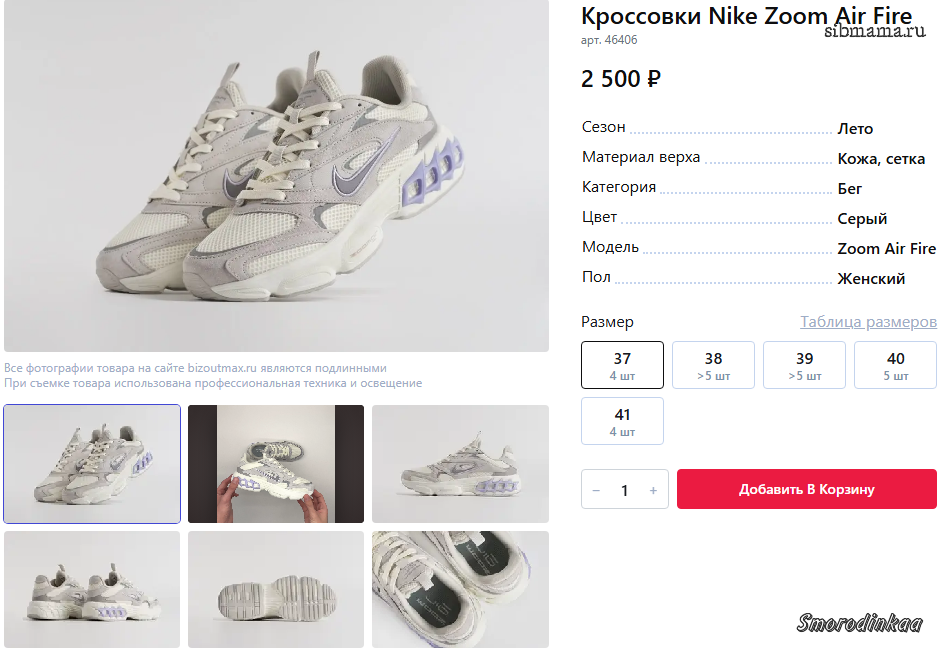Open the Таблица размеров size chart link
Screen dimensions: 944x654
[868, 322]
